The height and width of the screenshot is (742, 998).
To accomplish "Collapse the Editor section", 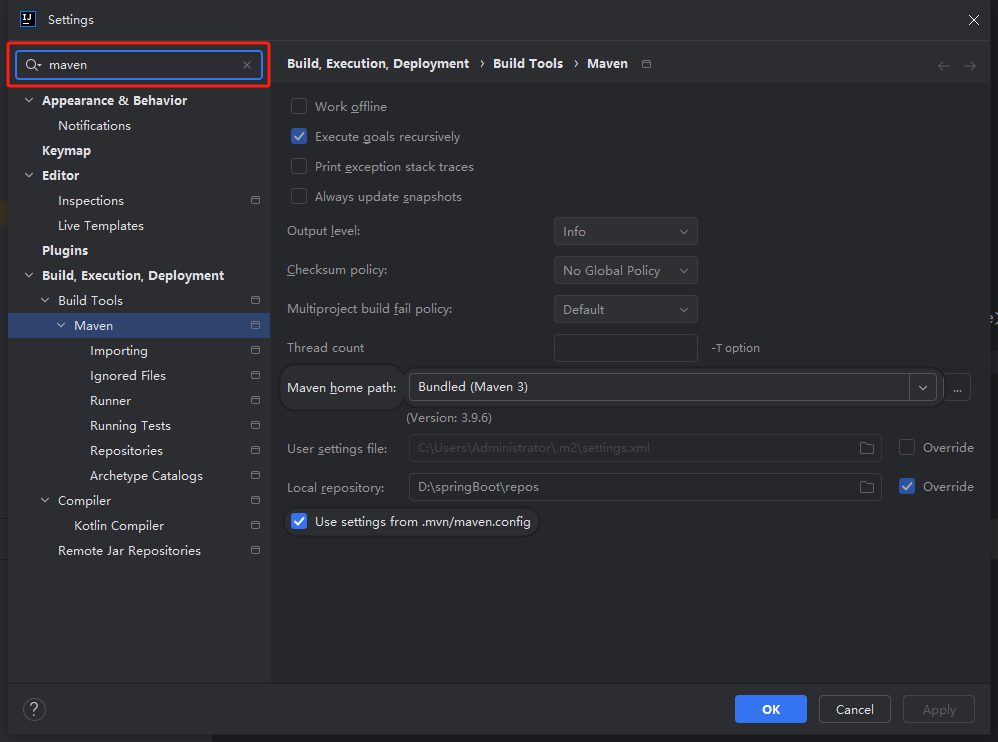I will (x=29, y=175).
